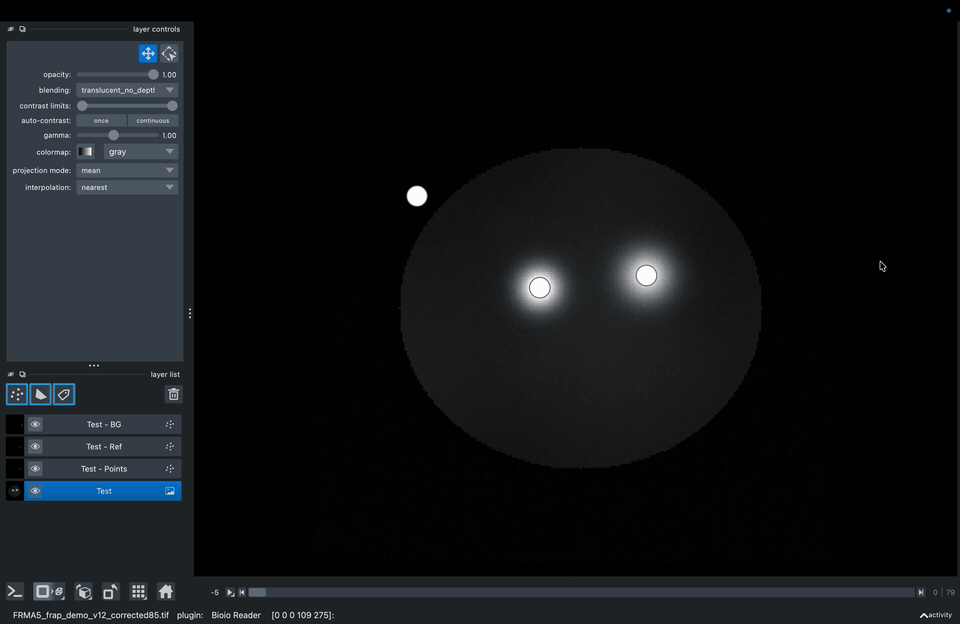Reset view with home icon
The width and height of the screenshot is (960, 624).
[x=166, y=592]
